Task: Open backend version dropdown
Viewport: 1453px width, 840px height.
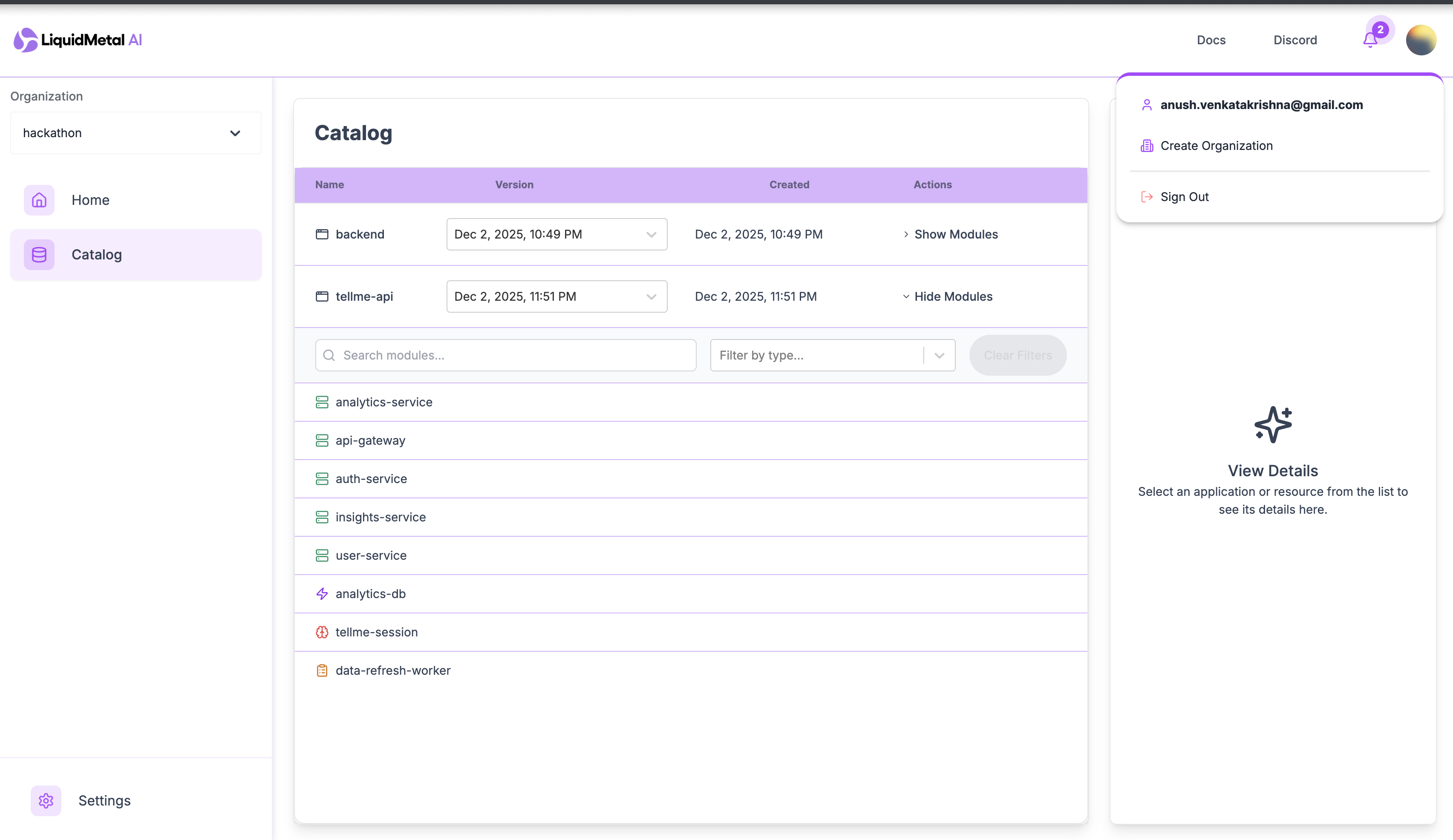Action: click(556, 234)
